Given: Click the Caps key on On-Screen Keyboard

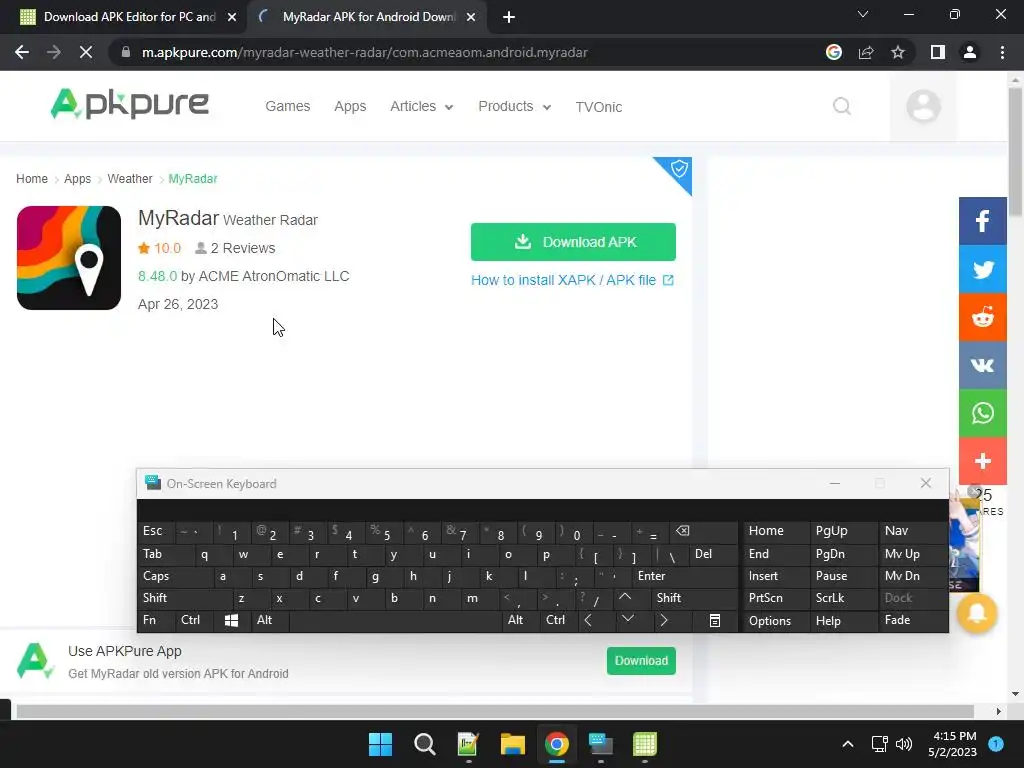Looking at the screenshot, I should pos(175,576).
